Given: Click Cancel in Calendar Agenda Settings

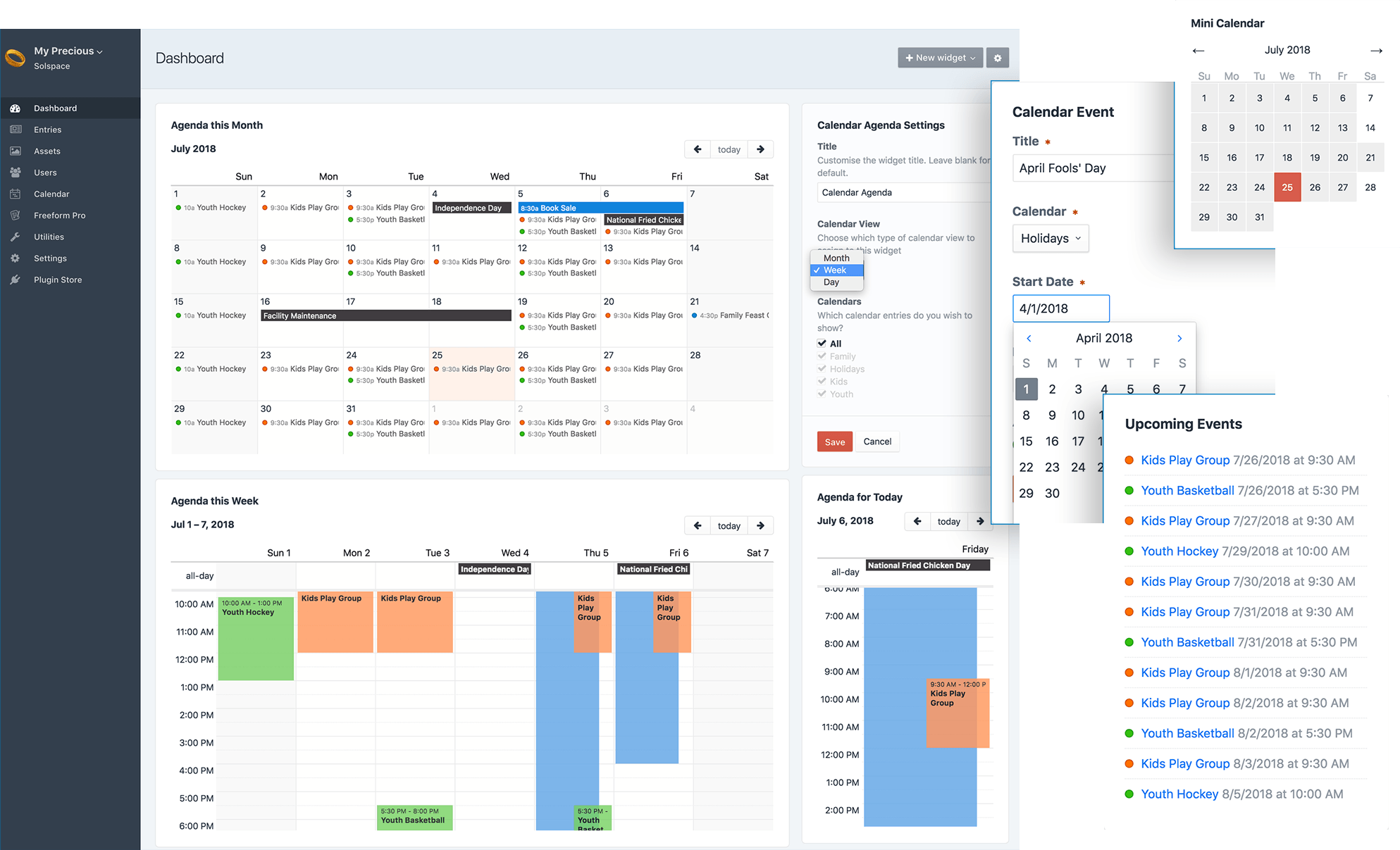Looking at the screenshot, I should click(877, 441).
